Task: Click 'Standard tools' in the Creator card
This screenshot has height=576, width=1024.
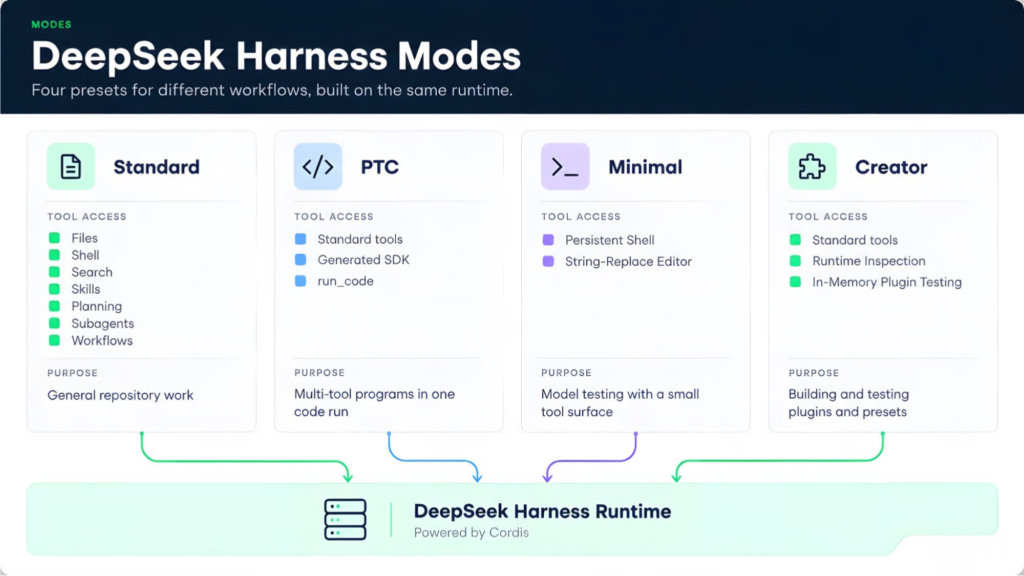Action: click(x=855, y=240)
